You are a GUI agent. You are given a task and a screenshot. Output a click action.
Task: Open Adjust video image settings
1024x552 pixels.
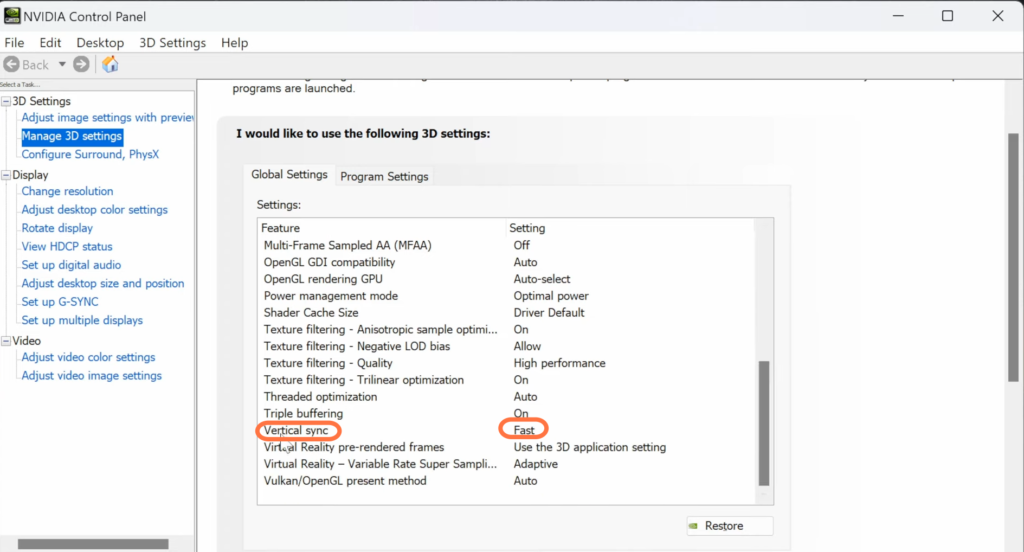[91, 376]
